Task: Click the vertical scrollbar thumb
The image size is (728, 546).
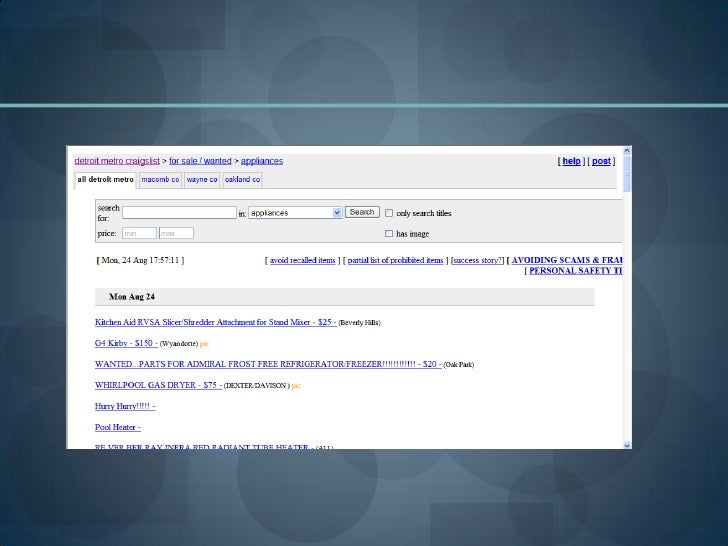Action: tap(627, 173)
